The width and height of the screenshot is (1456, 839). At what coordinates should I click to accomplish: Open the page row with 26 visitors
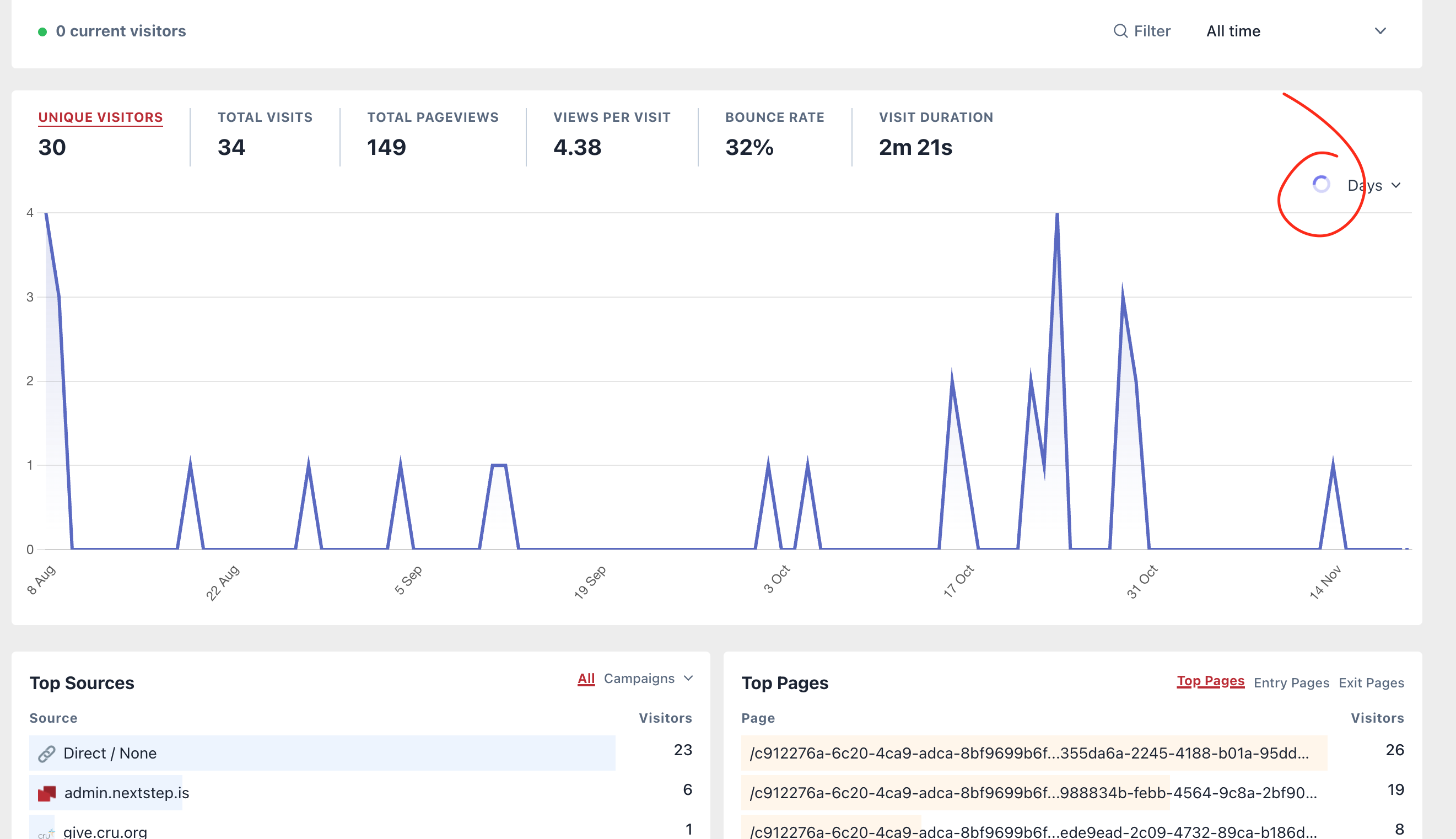[1072, 753]
